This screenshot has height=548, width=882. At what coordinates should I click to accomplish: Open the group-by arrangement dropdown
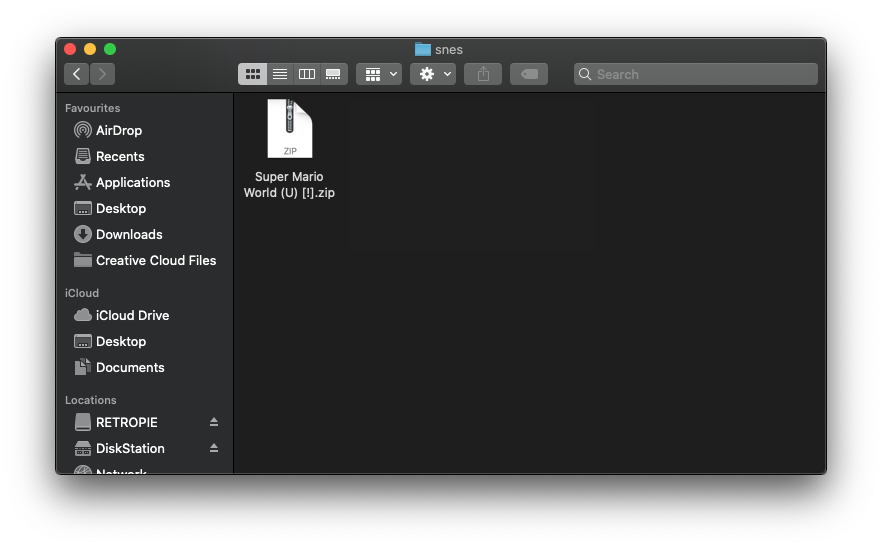coord(379,74)
